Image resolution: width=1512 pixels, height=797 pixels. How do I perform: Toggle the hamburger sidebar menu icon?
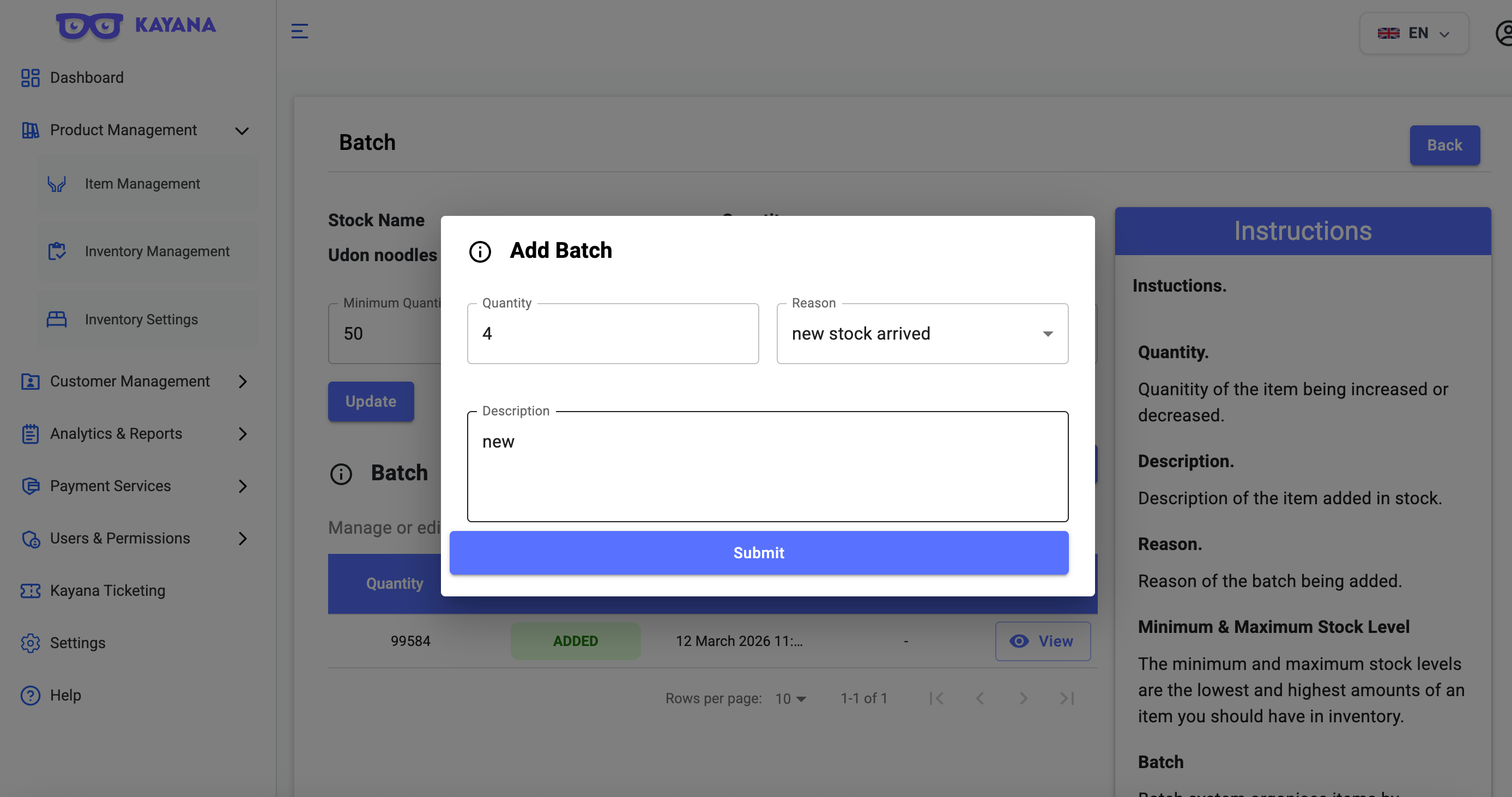pos(299,31)
